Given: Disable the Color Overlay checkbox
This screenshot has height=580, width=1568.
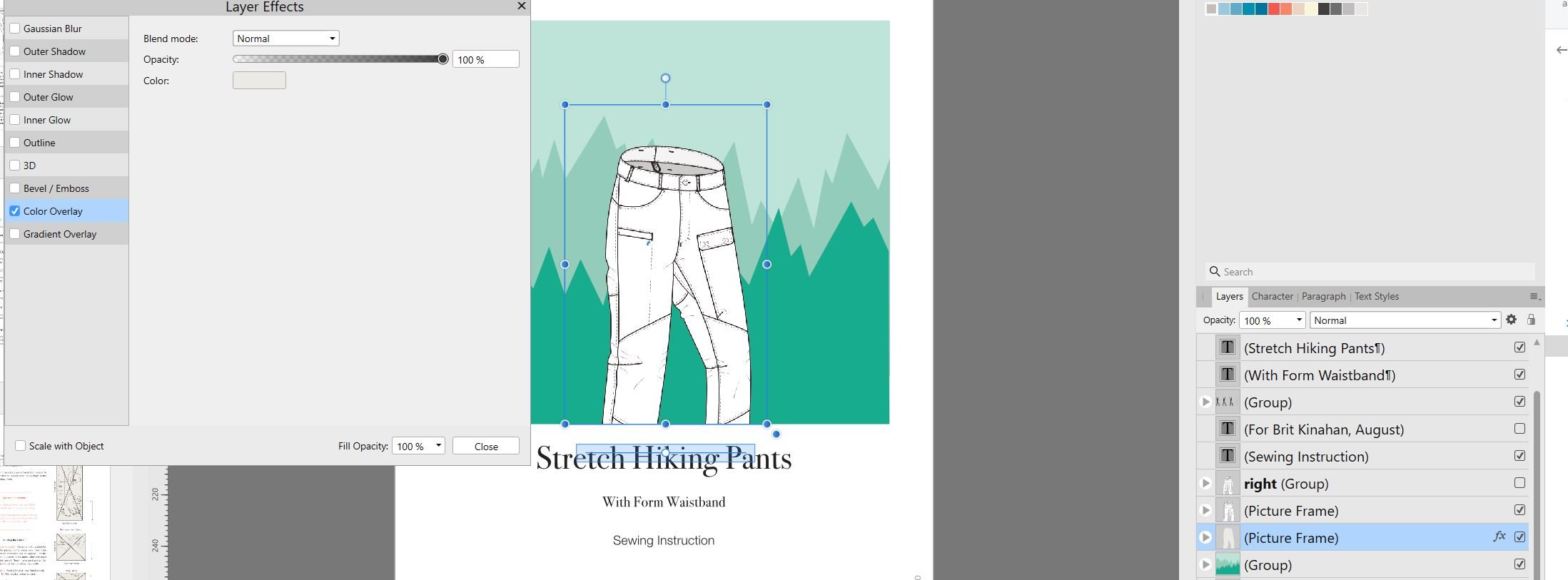Looking at the screenshot, I should point(15,211).
